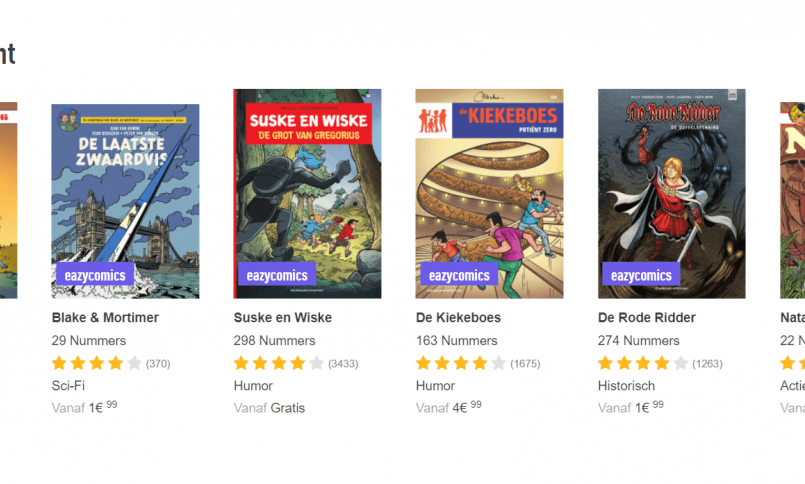805x484 pixels.
Task: Open the Blake & Mortimer cover thumbnail
Action: [125, 201]
